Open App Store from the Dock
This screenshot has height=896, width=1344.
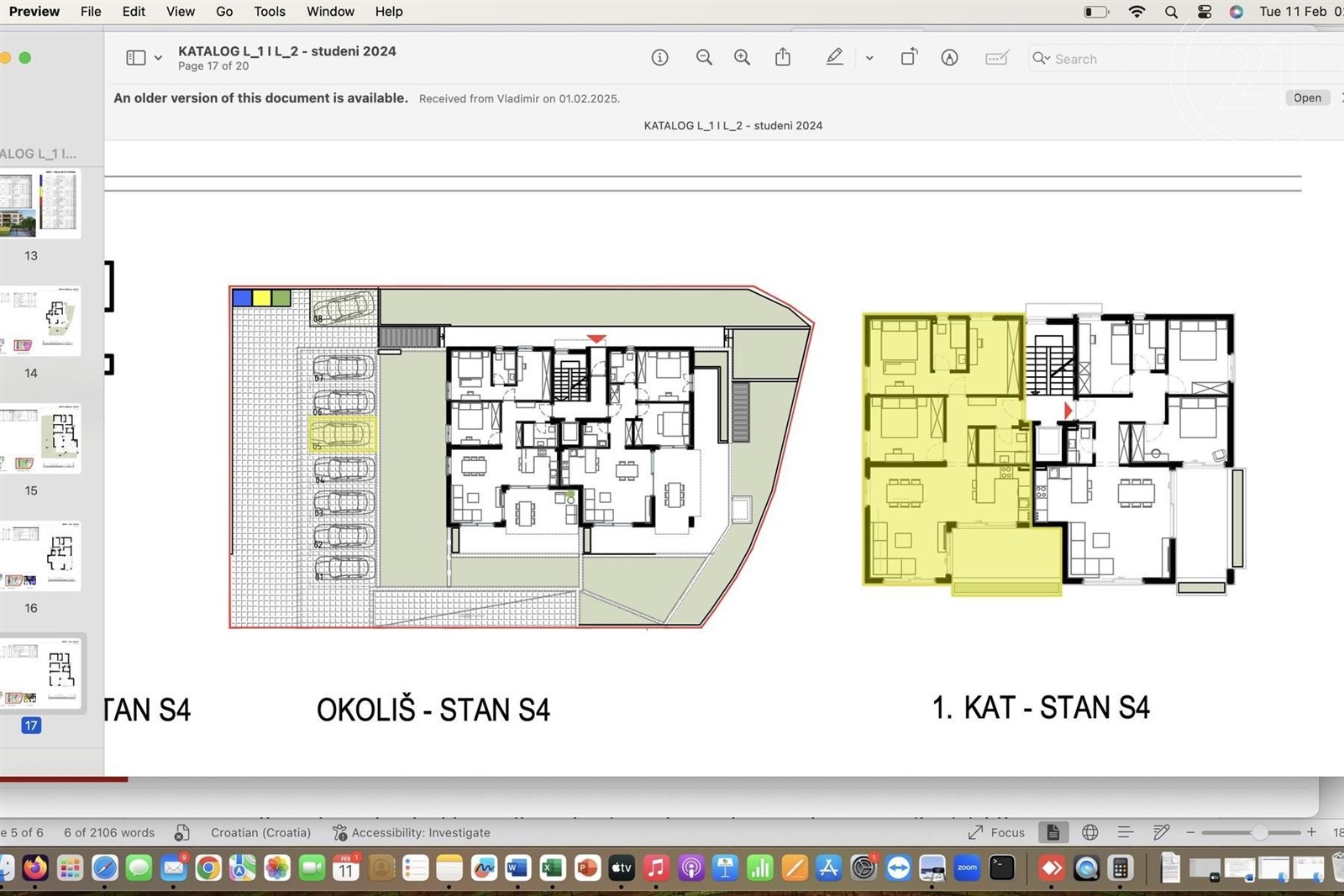point(828,867)
